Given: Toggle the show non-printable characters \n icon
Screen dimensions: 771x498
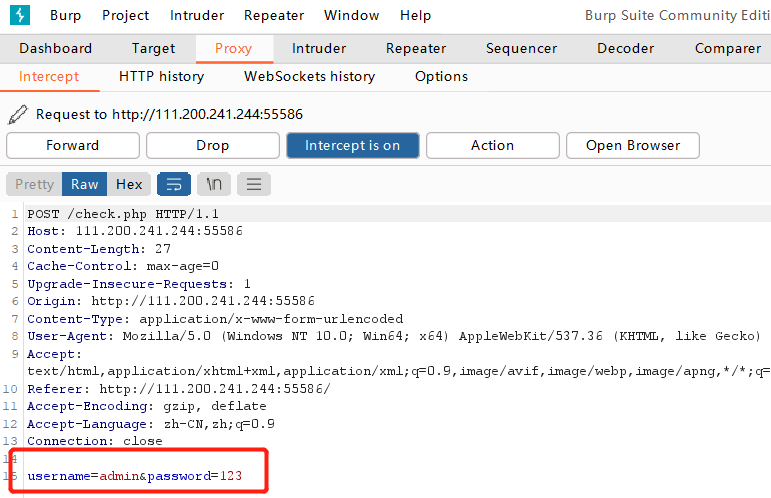Looking at the screenshot, I should (x=214, y=184).
